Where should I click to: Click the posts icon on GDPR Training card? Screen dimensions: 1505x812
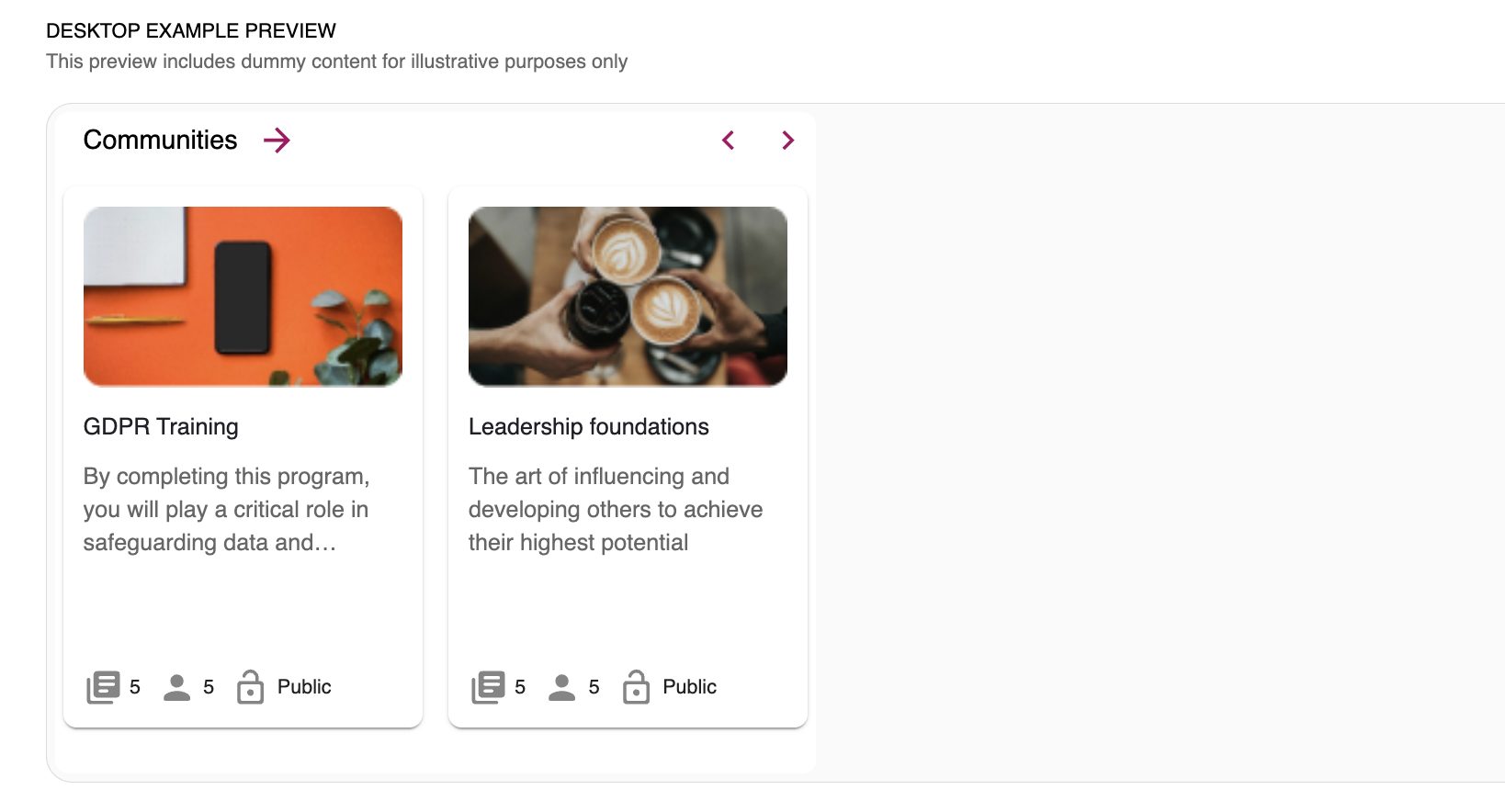(x=103, y=687)
